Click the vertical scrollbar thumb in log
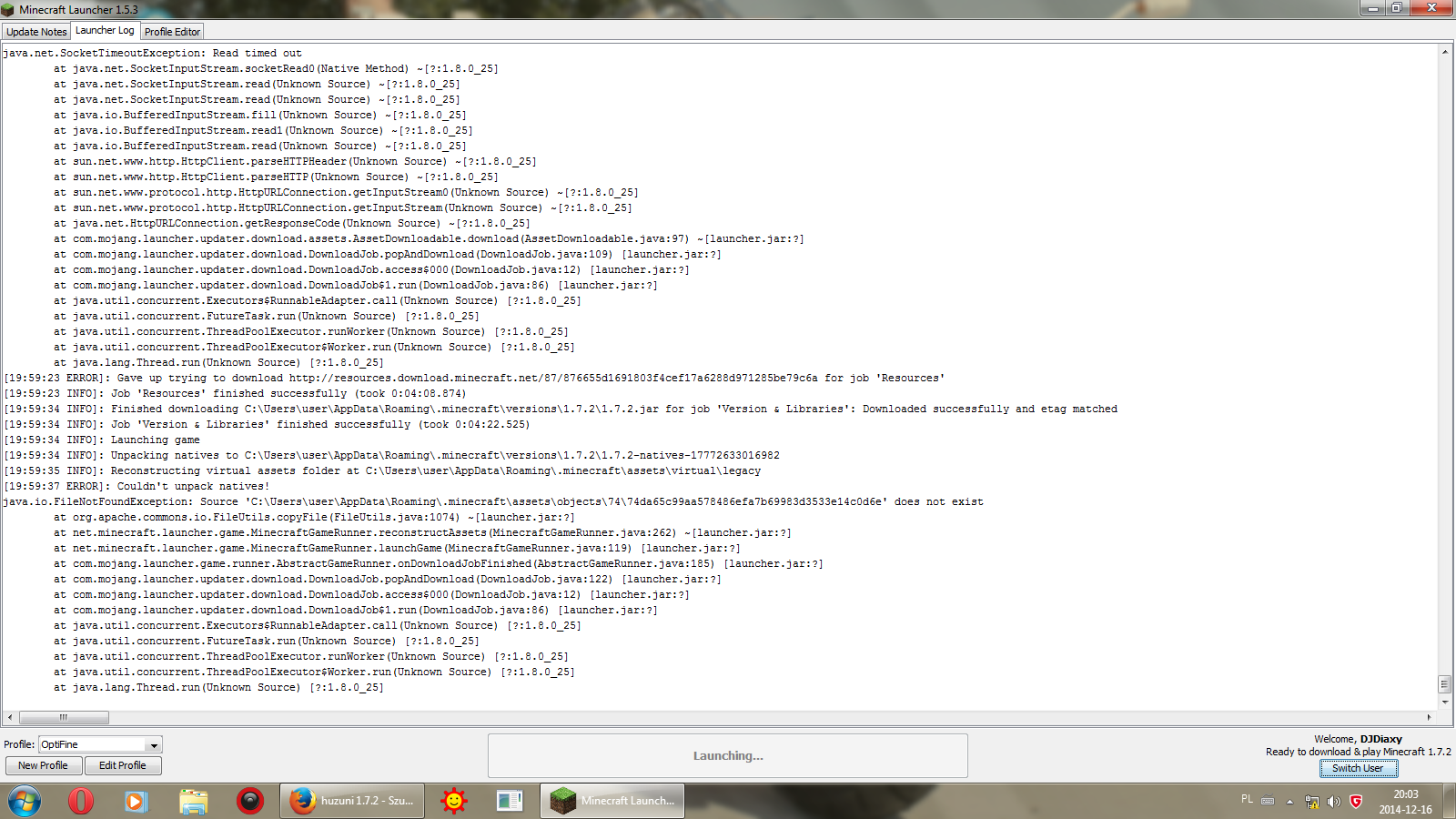Image resolution: width=1456 pixels, height=819 pixels. [x=1444, y=683]
